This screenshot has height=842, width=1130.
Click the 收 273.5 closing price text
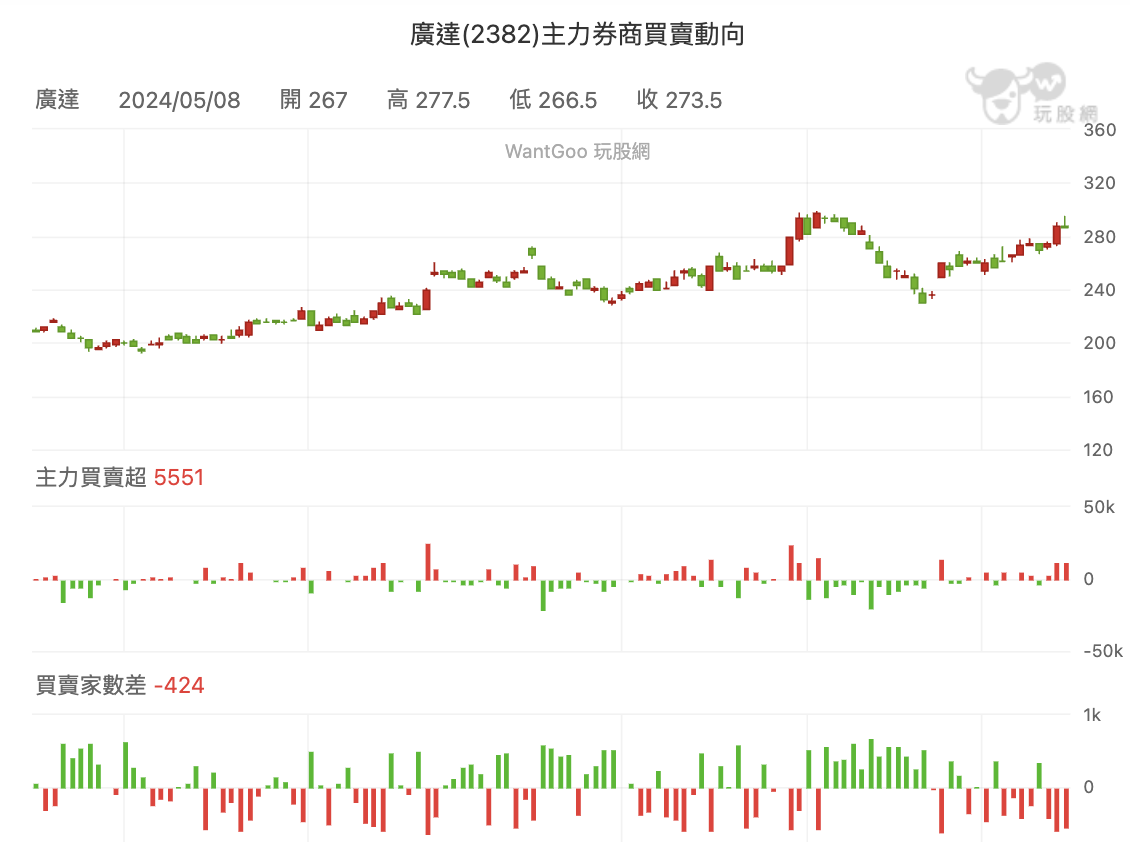point(679,100)
